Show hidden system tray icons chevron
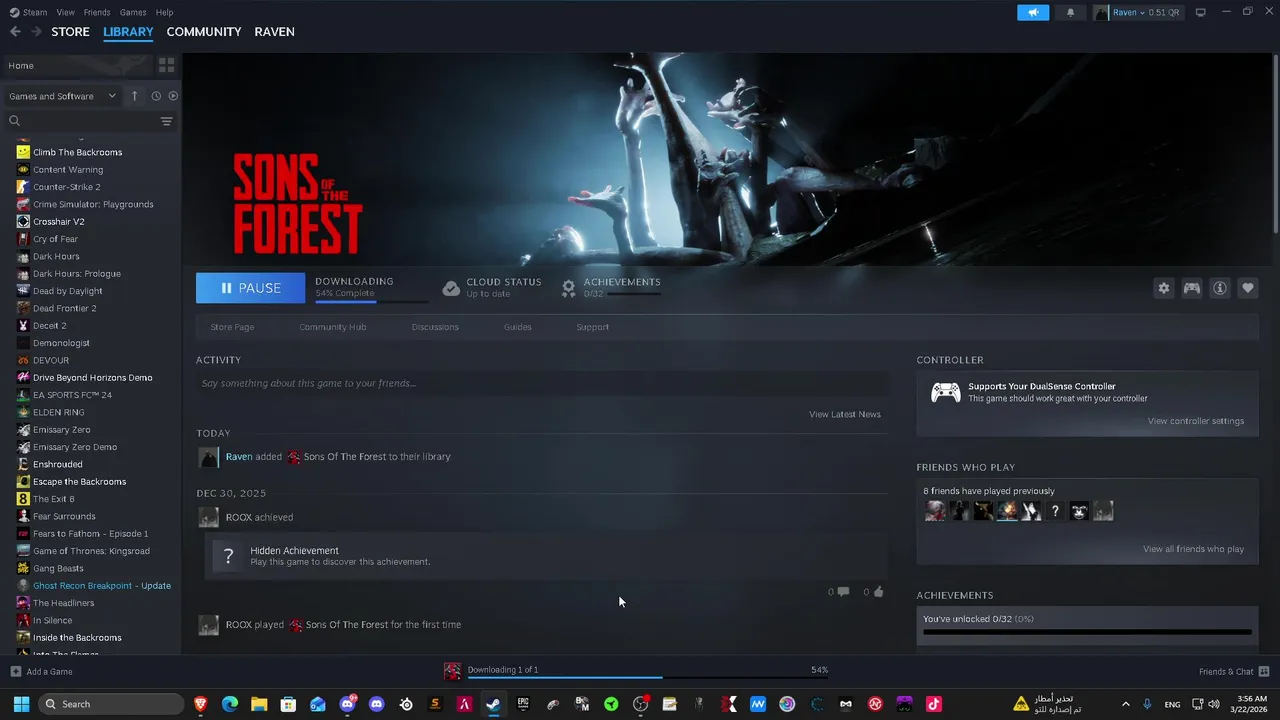Image resolution: width=1280 pixels, height=720 pixels. tap(1126, 704)
